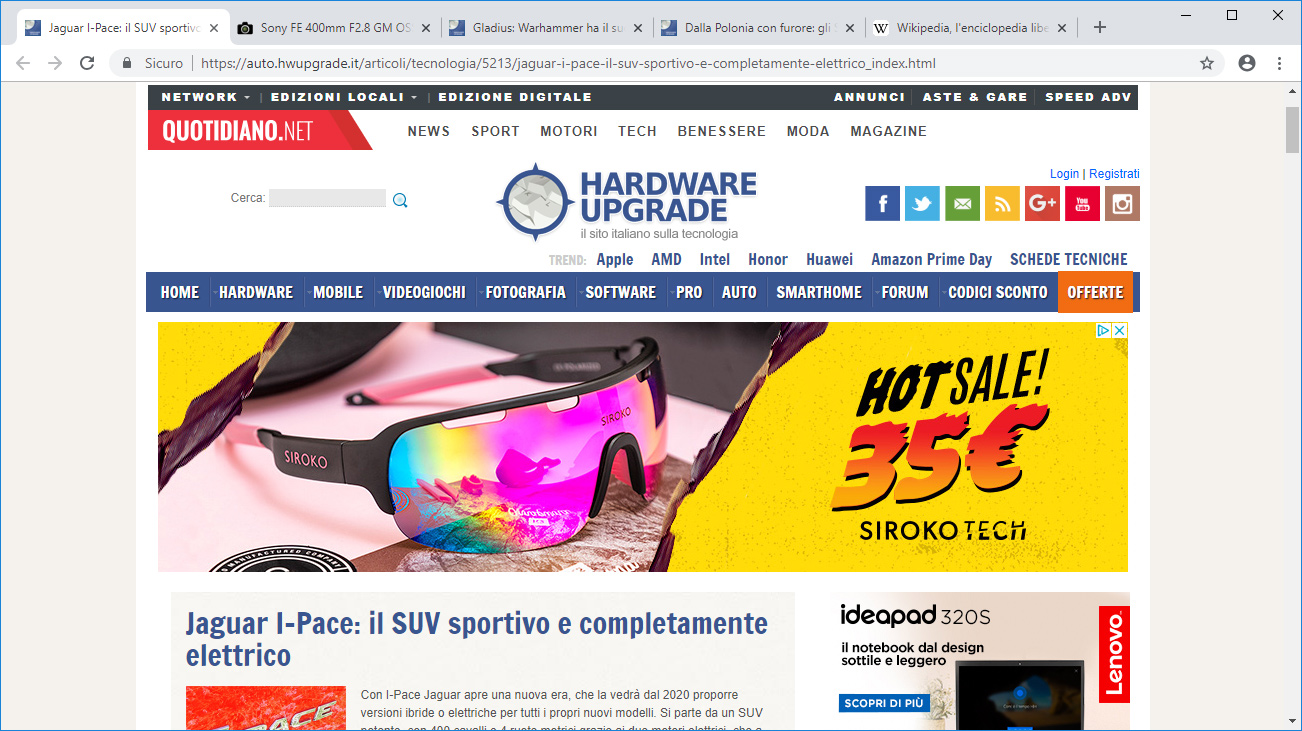1302x731 pixels.
Task: Open the PRO menu item
Action: point(689,292)
